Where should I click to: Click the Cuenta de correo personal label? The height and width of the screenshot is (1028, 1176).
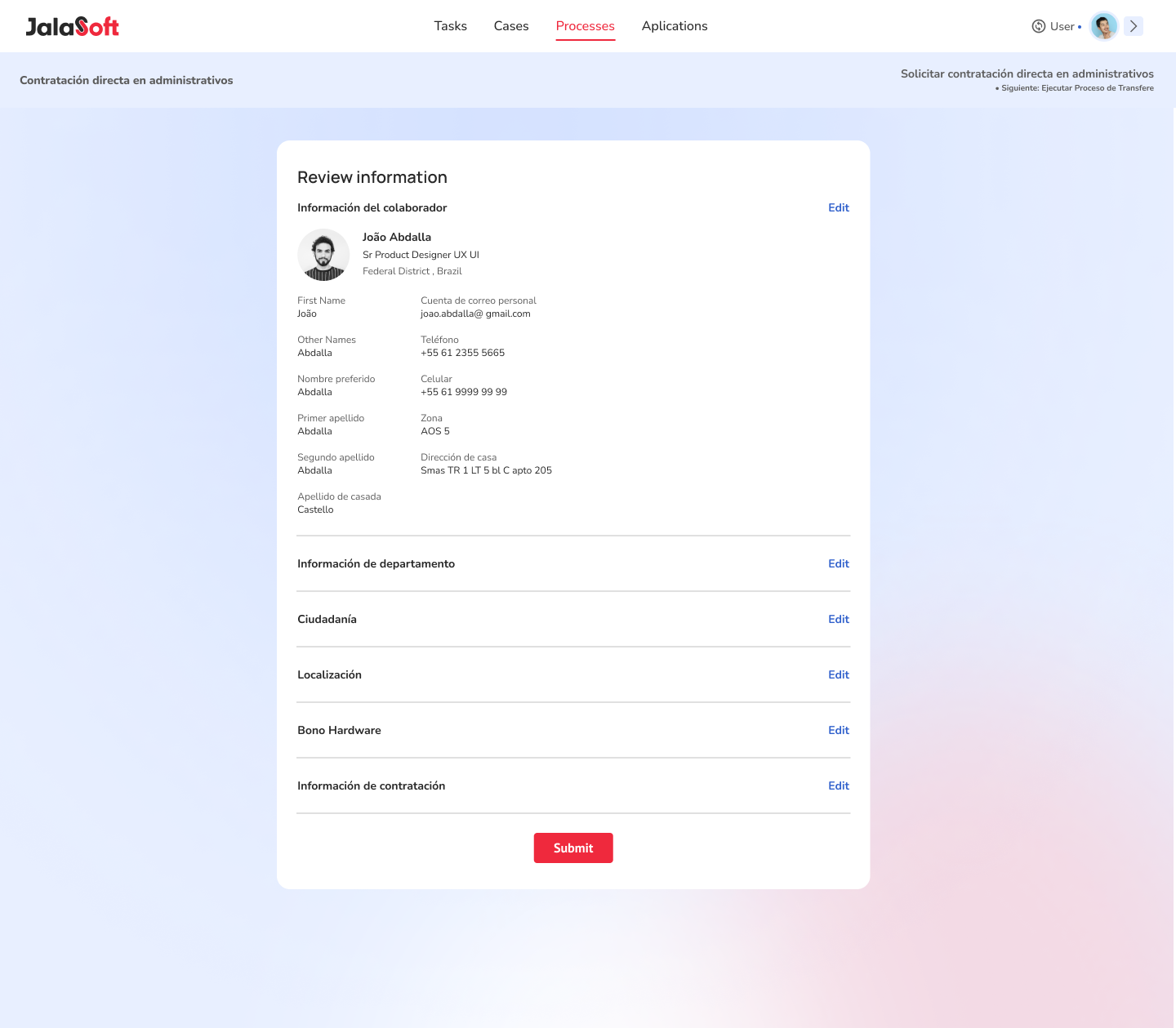tap(479, 300)
